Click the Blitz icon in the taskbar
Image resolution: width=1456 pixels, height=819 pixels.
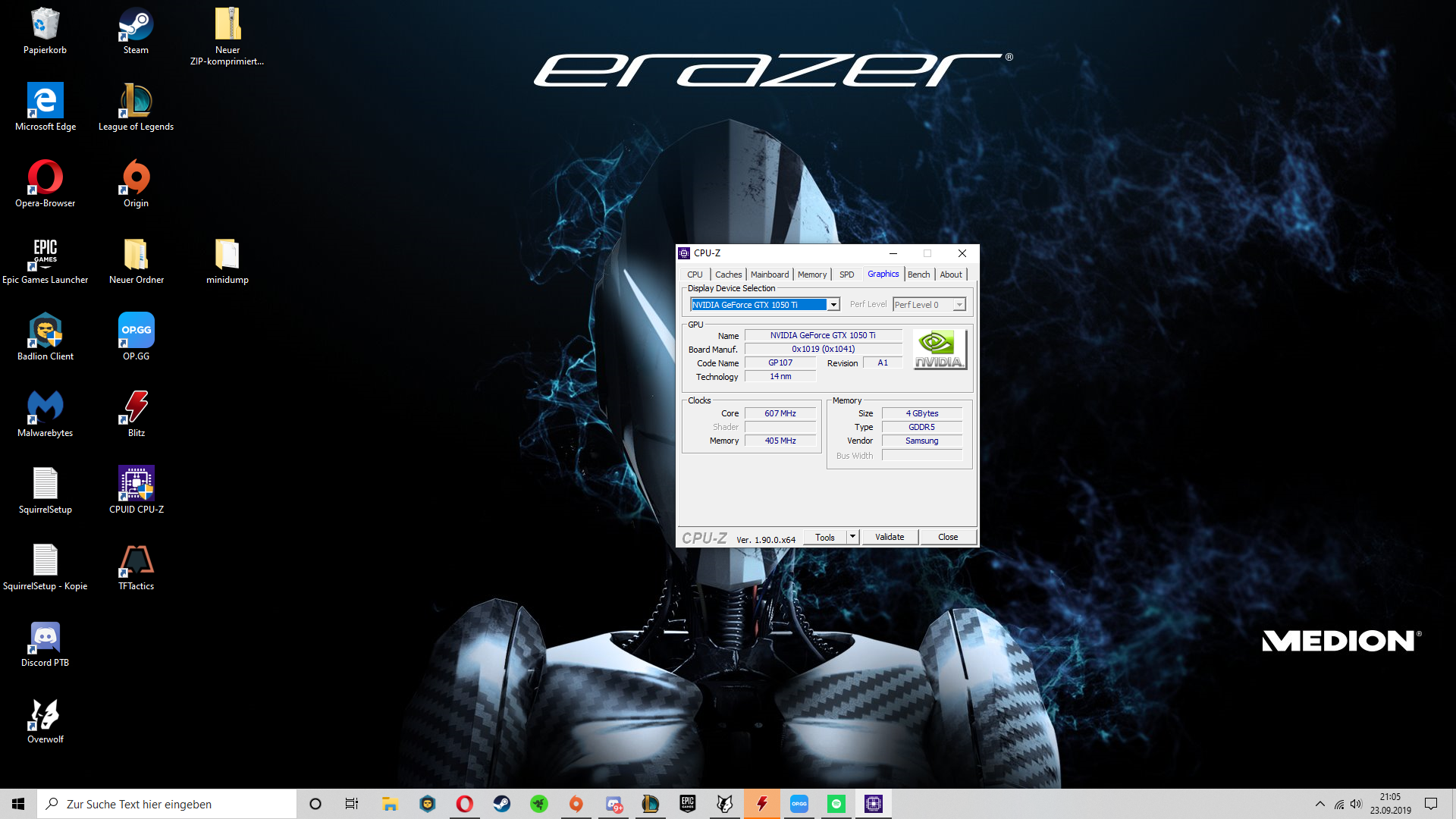coord(762,804)
